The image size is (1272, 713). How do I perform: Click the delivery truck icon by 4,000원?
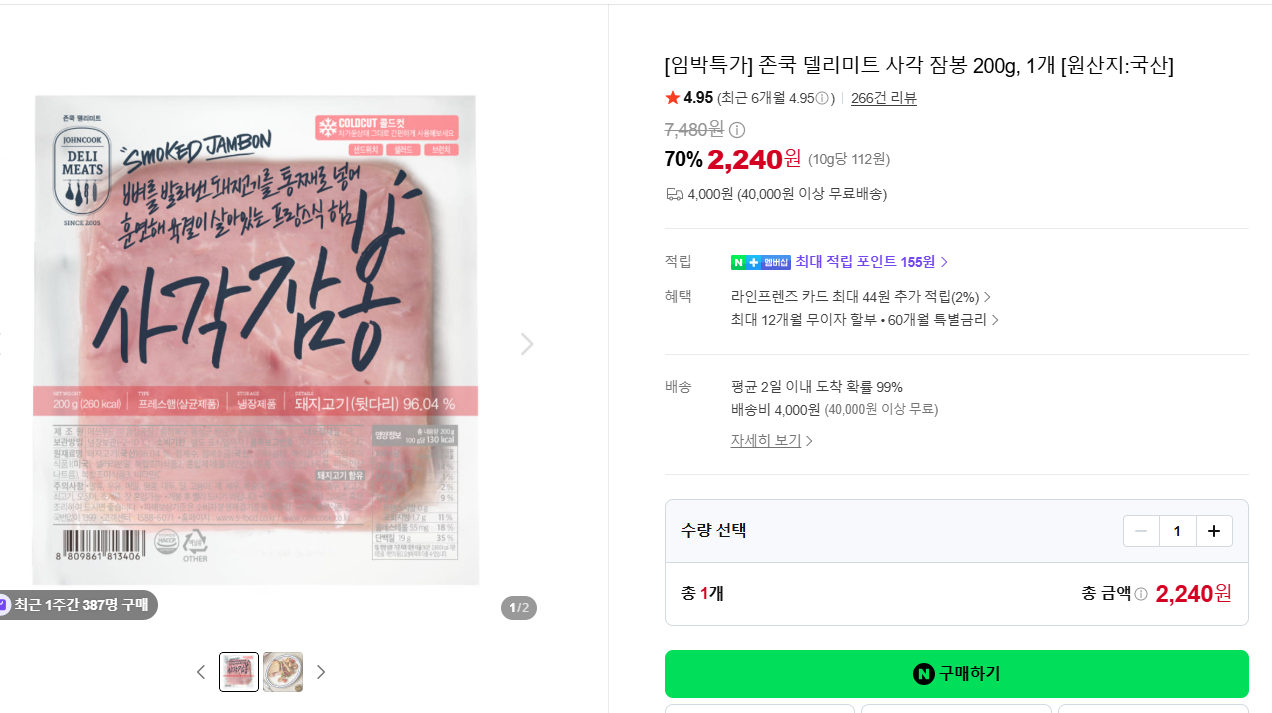(x=674, y=194)
